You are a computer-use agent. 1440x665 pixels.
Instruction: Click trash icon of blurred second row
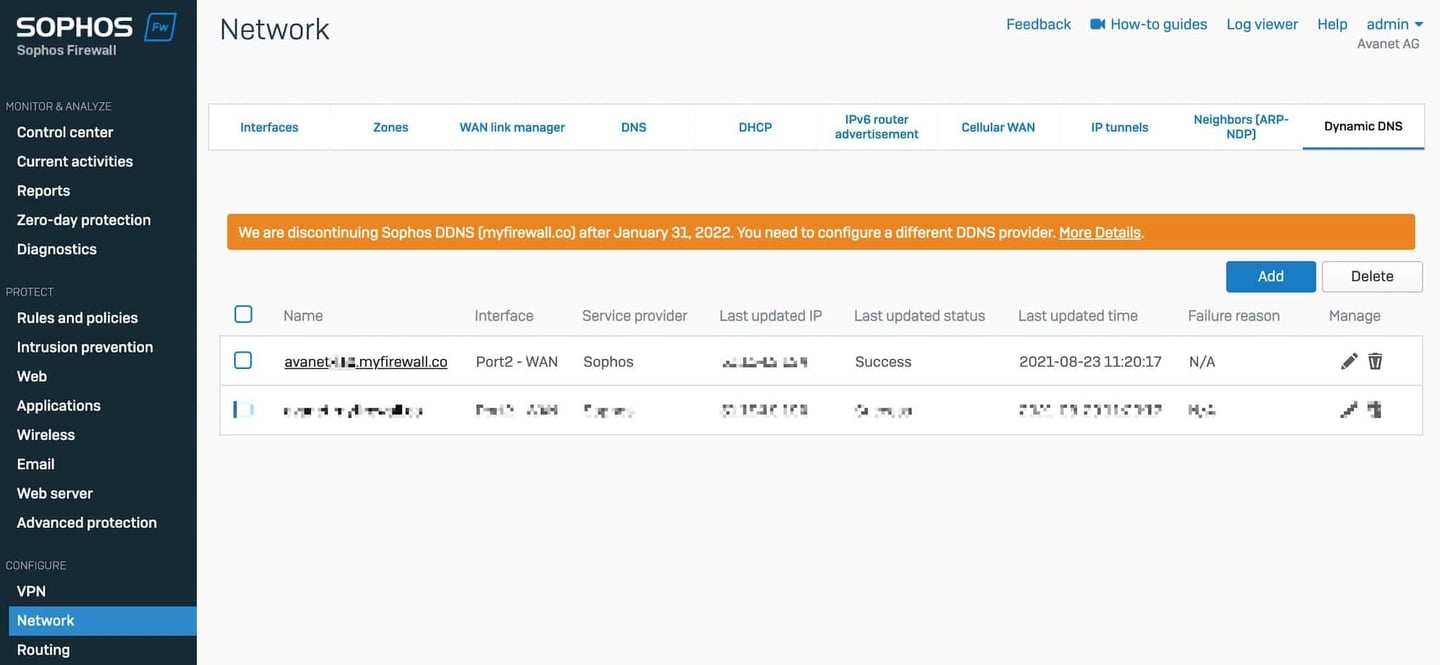click(1375, 409)
